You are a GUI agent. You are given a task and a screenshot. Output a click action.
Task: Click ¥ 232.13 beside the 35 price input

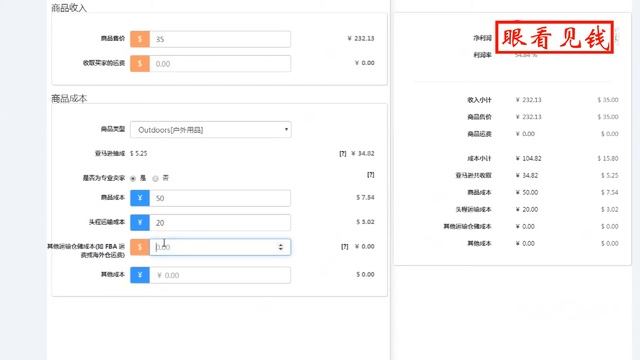pyautogui.click(x=361, y=38)
